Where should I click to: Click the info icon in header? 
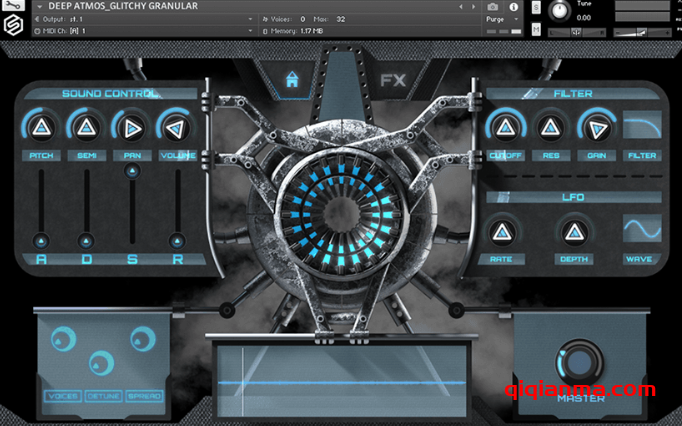point(514,6)
